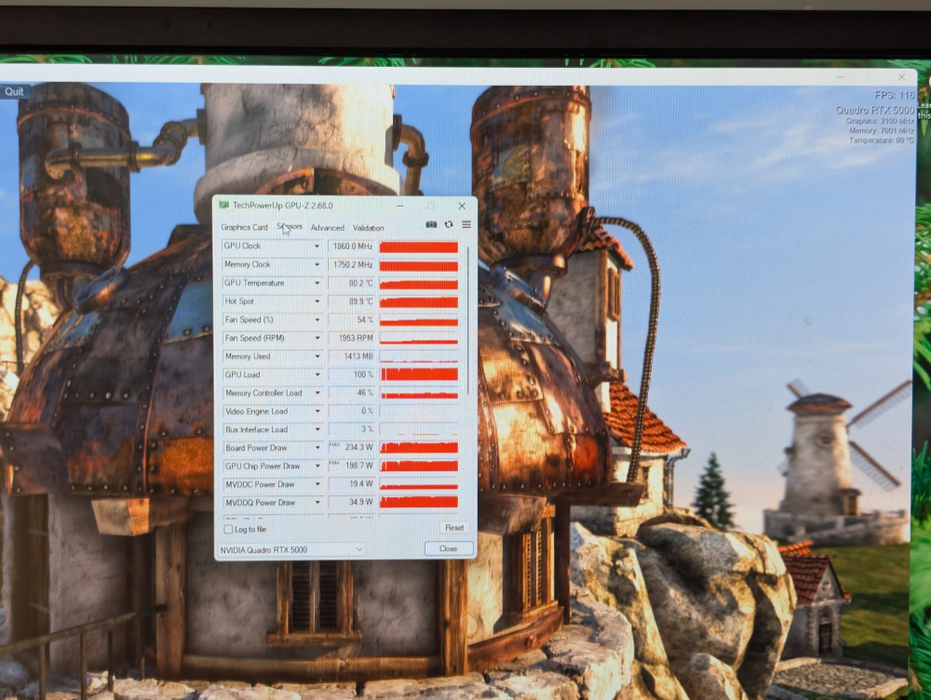Click the Close button in GPU-Z

[x=448, y=549]
